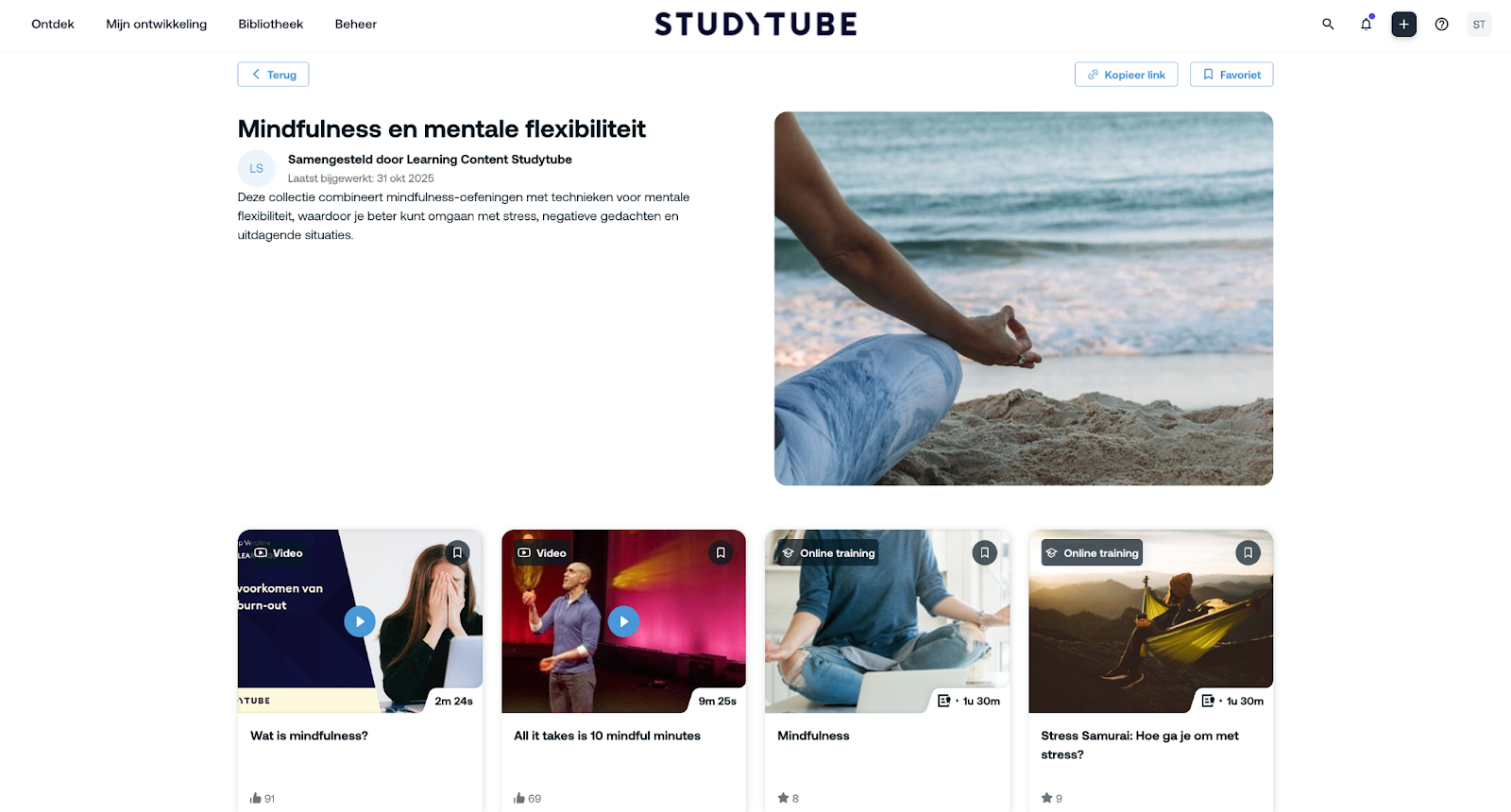Play the 'All it takes is 10 mindful minutes' video
The width and height of the screenshot is (1511, 812).
[623, 621]
